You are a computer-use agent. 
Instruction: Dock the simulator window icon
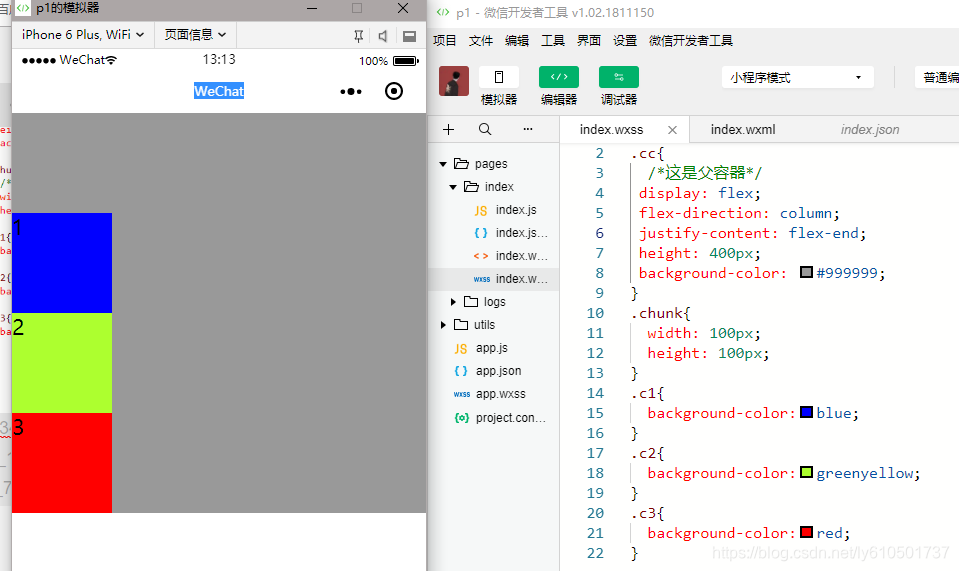click(x=409, y=36)
